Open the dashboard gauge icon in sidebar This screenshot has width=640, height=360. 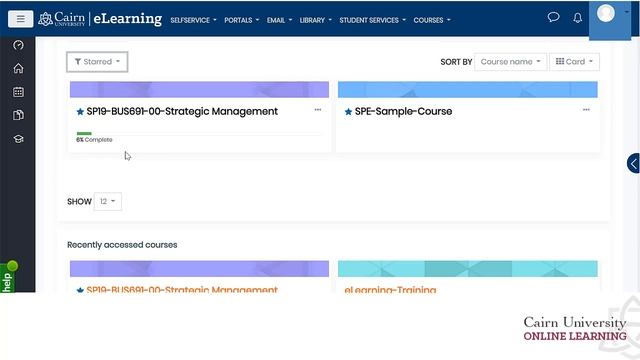[x=18, y=45]
